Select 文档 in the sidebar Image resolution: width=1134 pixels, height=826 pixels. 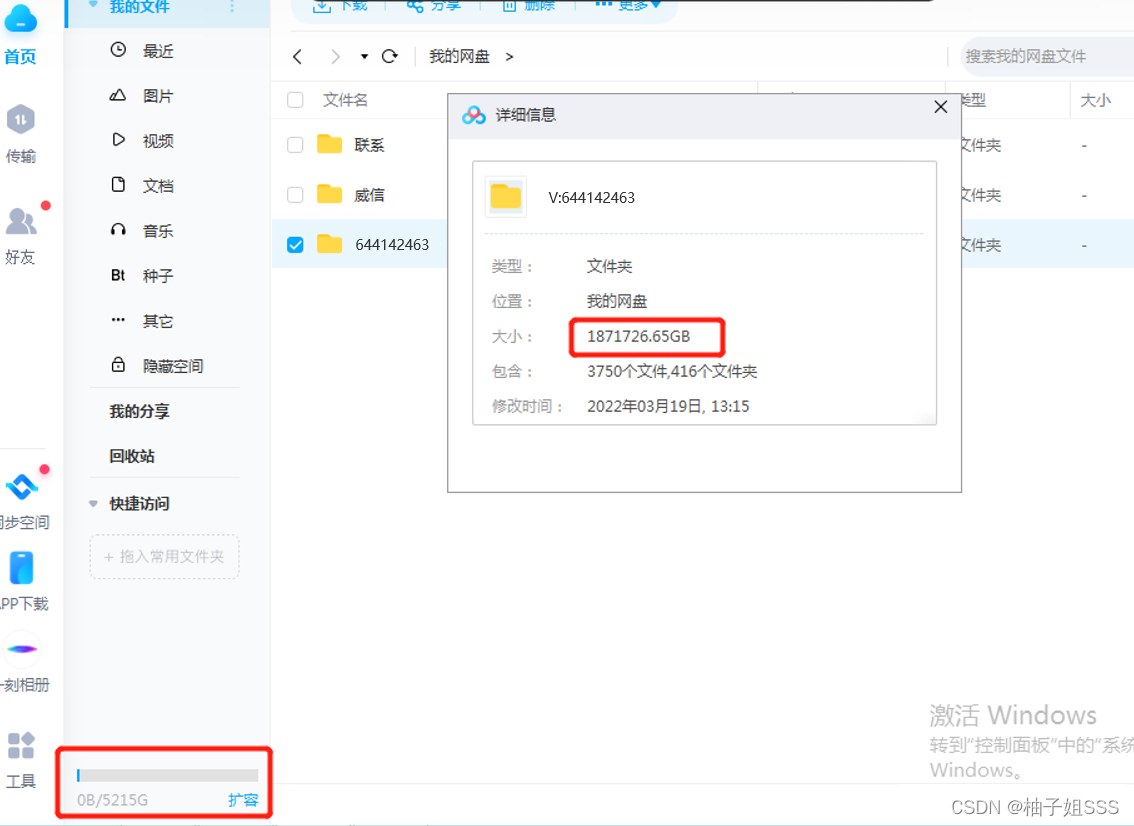(x=158, y=185)
